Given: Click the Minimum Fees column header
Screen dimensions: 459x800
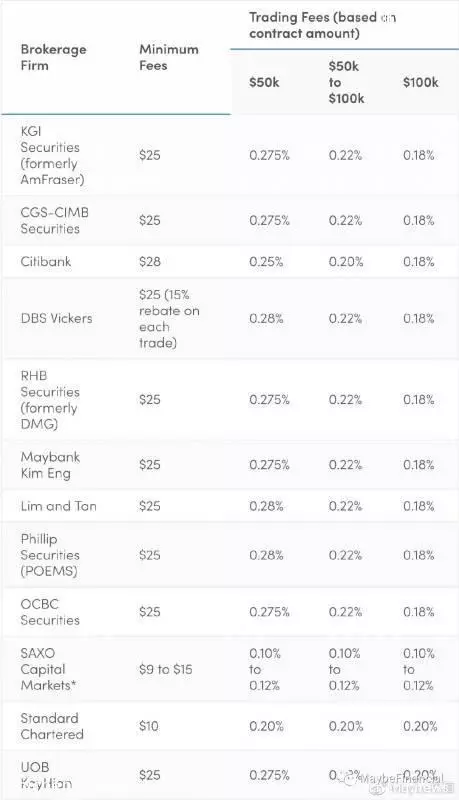Looking at the screenshot, I should pos(168,57).
